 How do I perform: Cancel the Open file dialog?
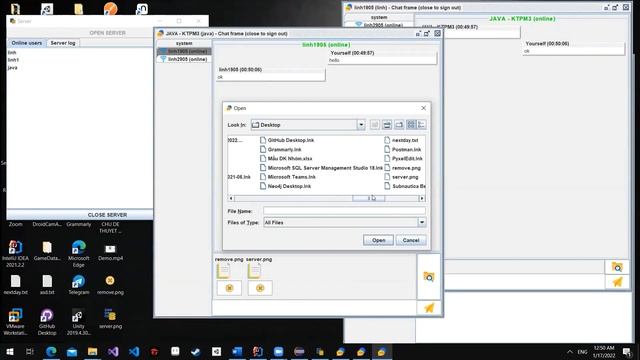point(411,240)
